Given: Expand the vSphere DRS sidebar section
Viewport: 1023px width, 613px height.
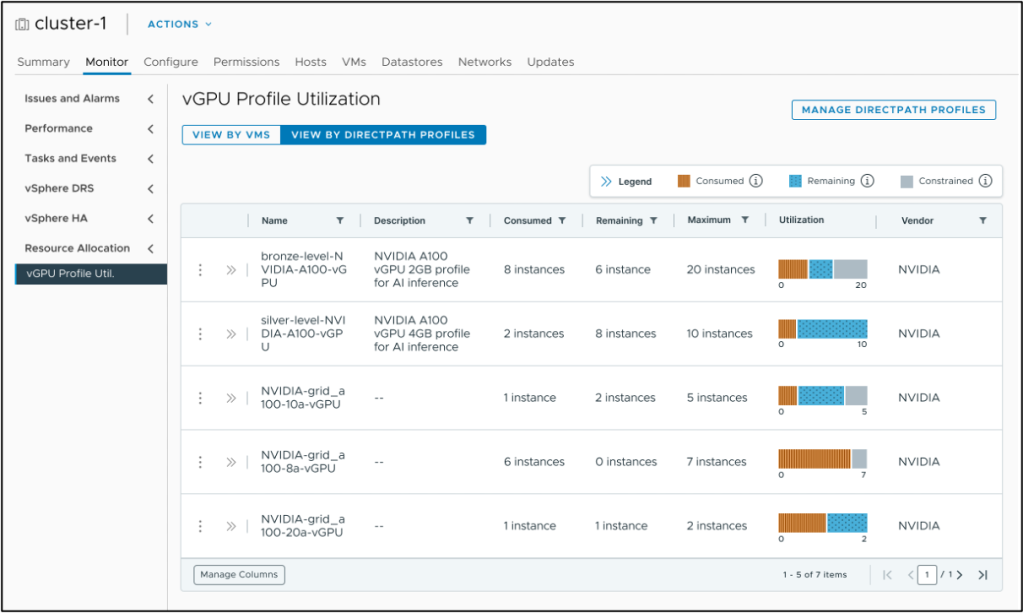Looking at the screenshot, I should click(150, 188).
